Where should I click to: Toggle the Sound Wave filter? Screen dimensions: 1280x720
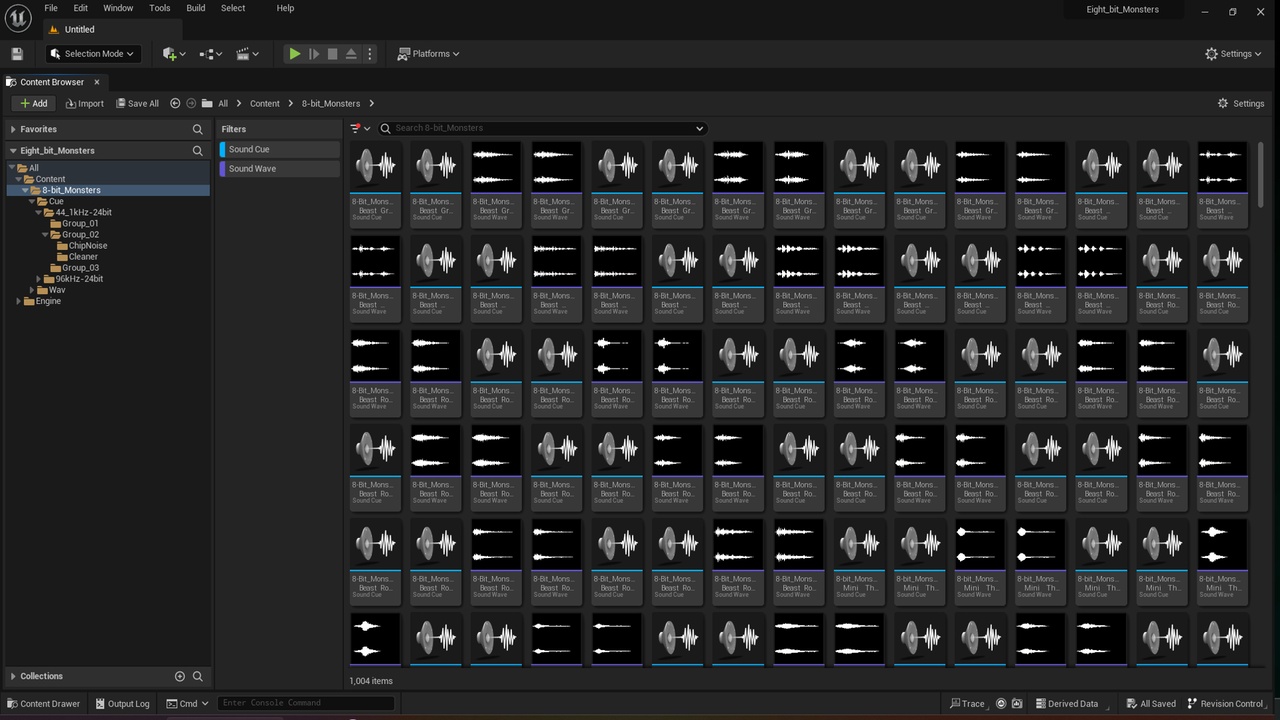(279, 169)
